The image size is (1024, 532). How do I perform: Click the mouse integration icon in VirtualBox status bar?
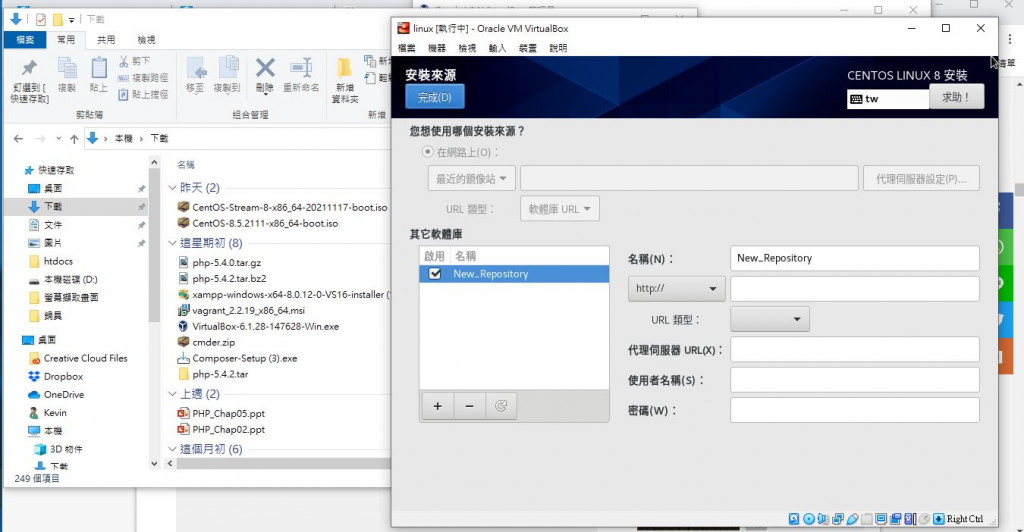point(923,519)
